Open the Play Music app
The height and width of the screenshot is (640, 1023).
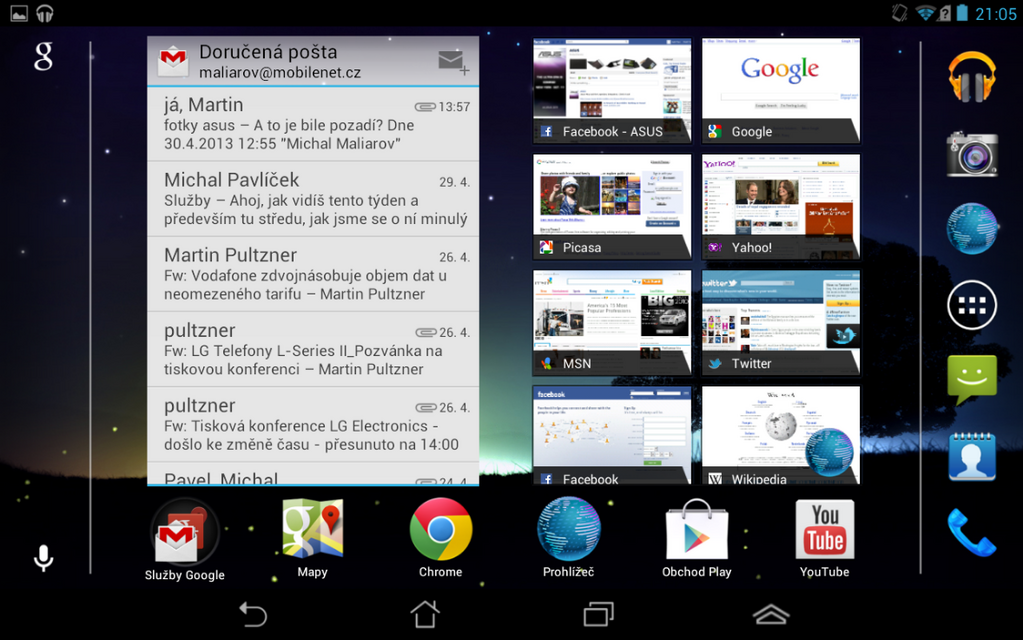tap(971, 76)
